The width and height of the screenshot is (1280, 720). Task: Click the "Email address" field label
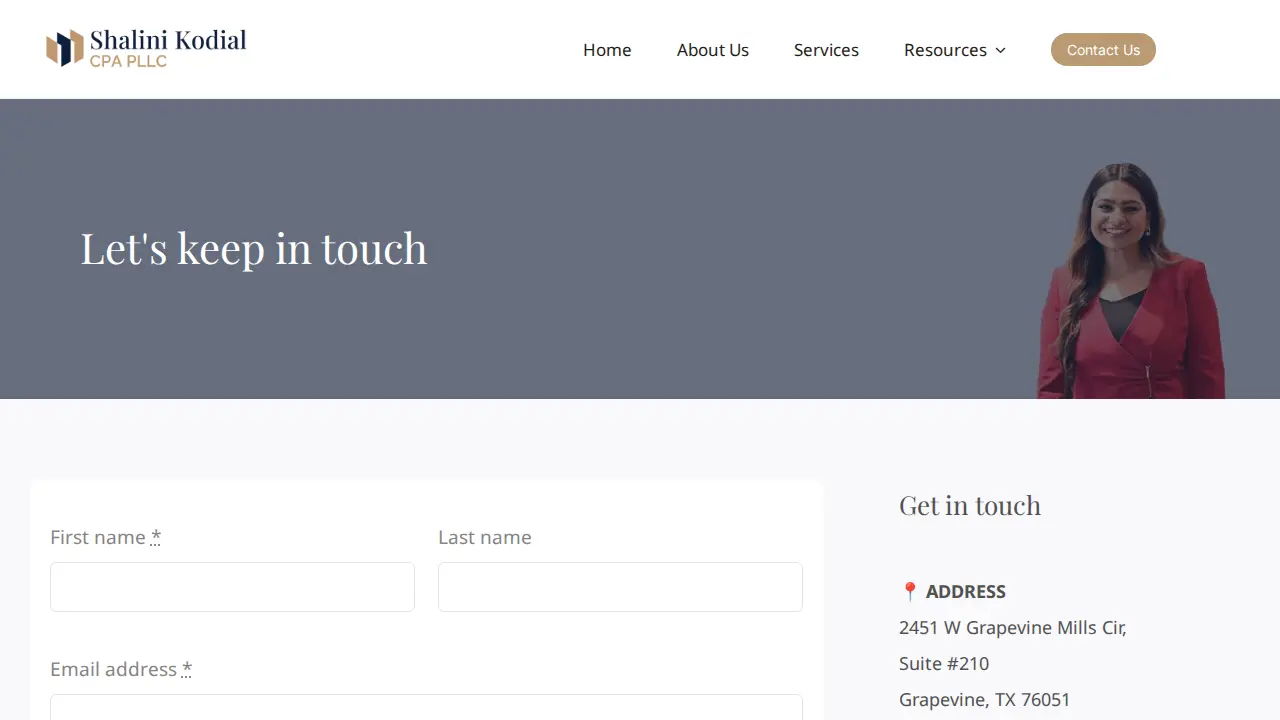(x=114, y=670)
